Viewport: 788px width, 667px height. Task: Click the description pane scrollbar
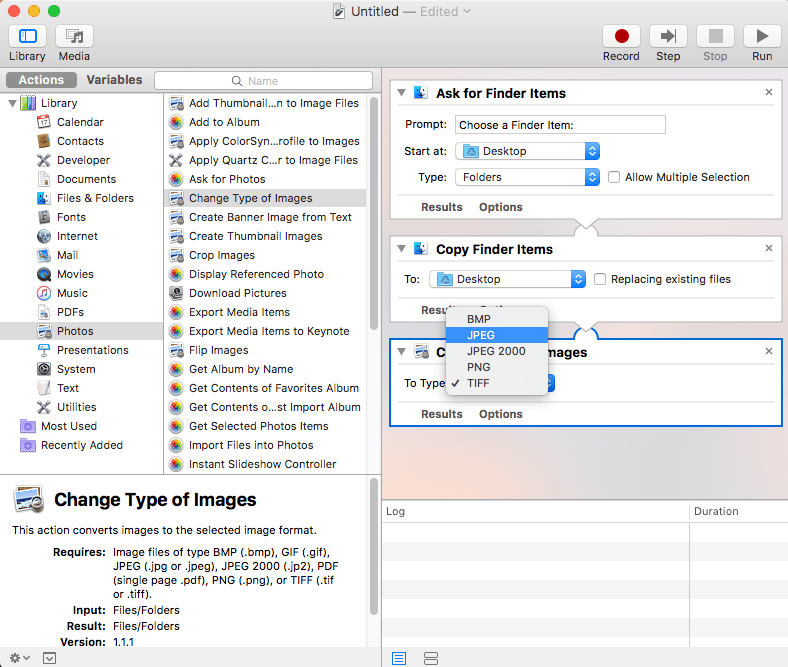pyautogui.click(x=373, y=547)
